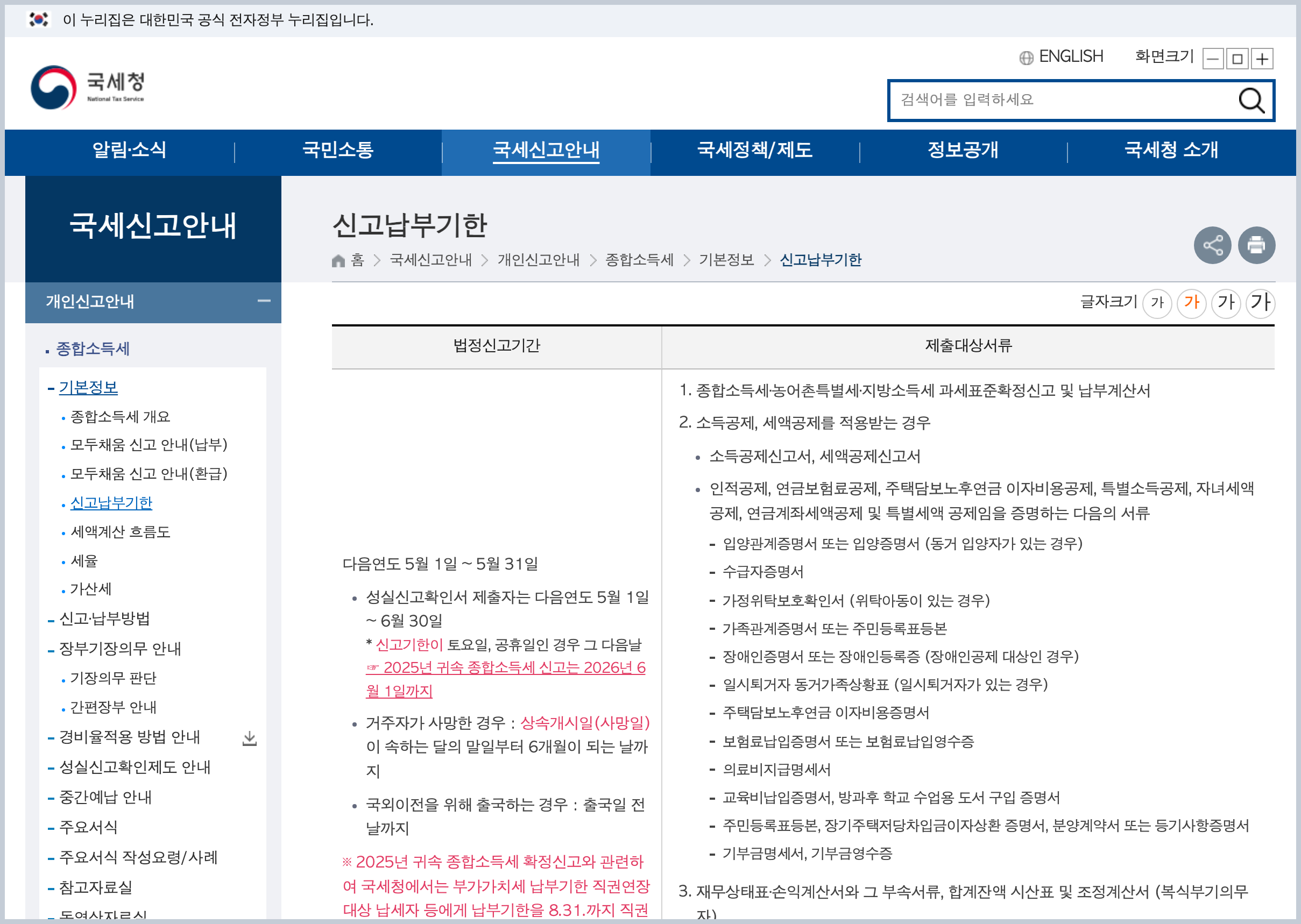Screen dimensions: 1301x924
Task: Switch language via ENGLISH link
Action: click(1071, 56)
